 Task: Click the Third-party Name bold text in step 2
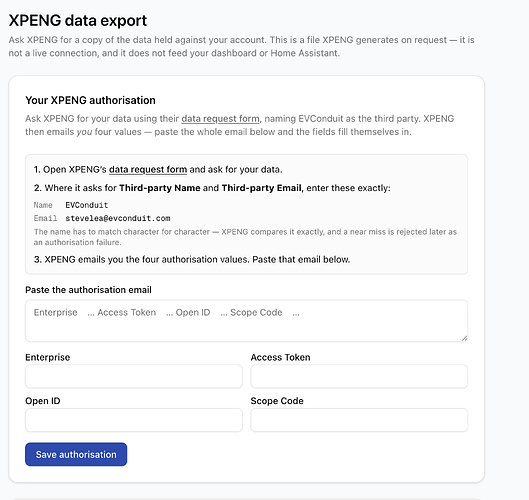tap(160, 188)
